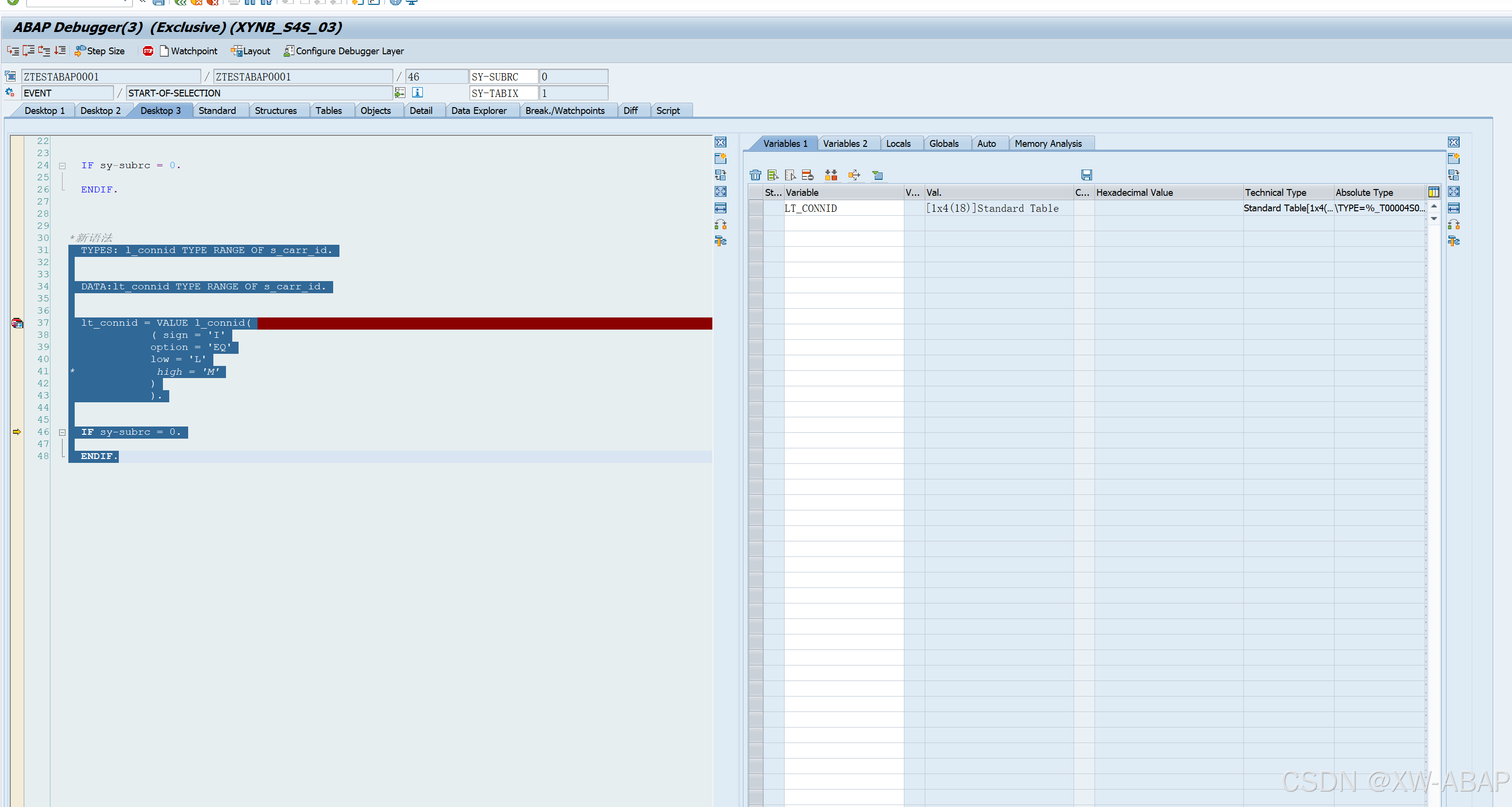This screenshot has height=807, width=1512.
Task: Click the SY-SUBRC value field
Action: pyautogui.click(x=573, y=77)
